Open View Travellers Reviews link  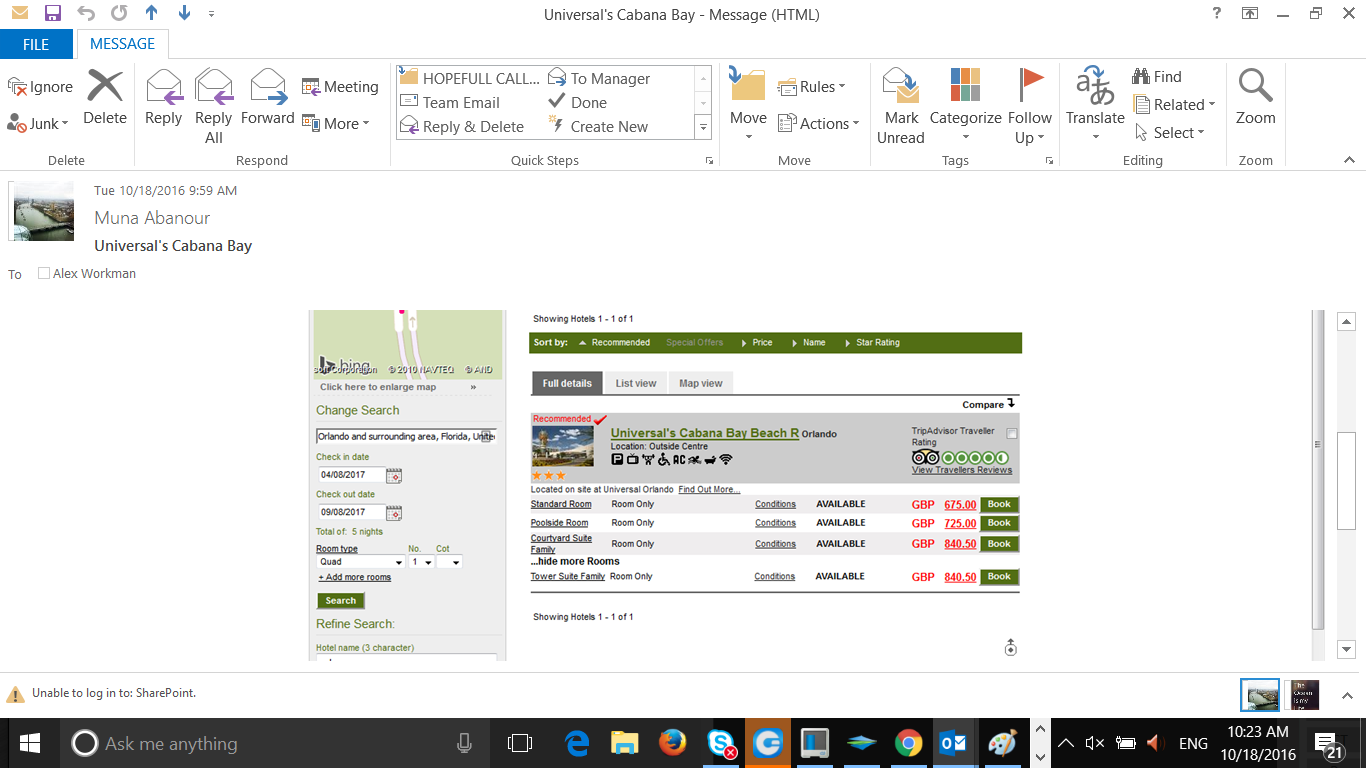962,470
